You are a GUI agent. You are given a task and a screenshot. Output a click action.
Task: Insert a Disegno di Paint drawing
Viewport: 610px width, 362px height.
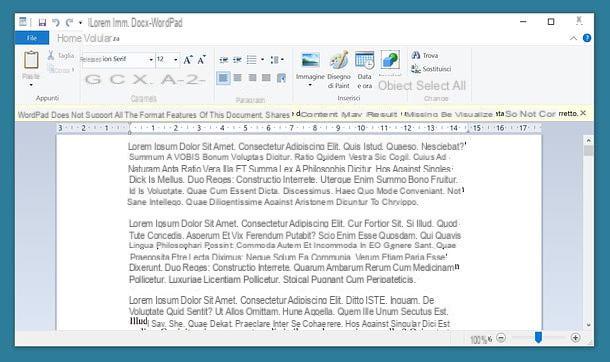point(339,70)
